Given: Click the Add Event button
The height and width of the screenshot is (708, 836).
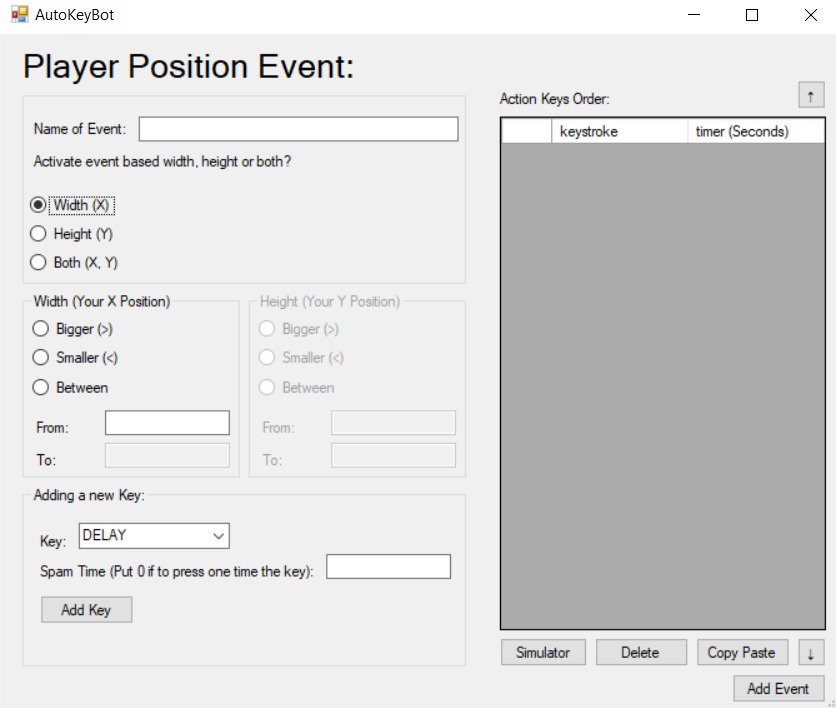Looking at the screenshot, I should (x=778, y=689).
